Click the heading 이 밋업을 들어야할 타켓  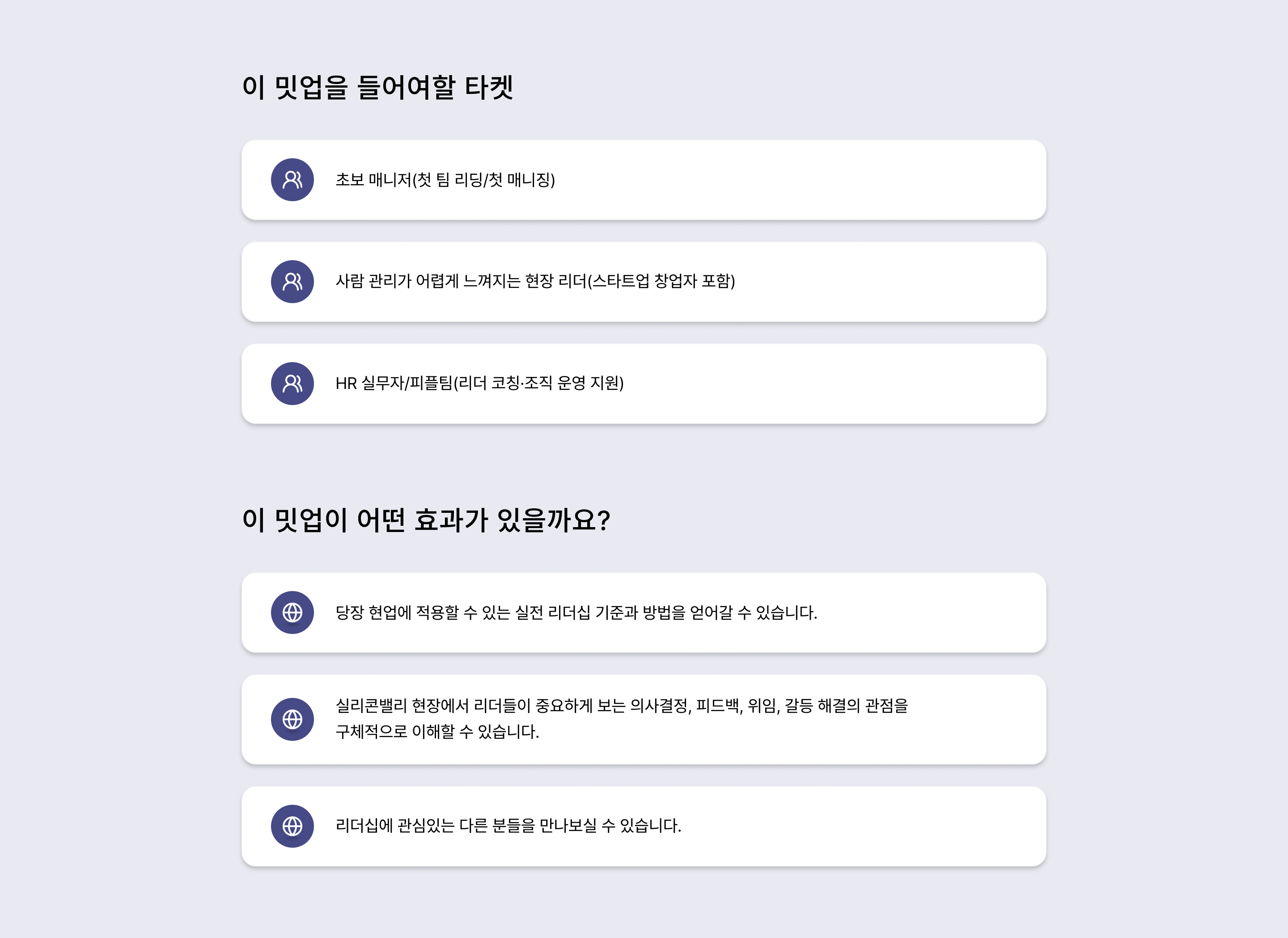[x=377, y=88]
